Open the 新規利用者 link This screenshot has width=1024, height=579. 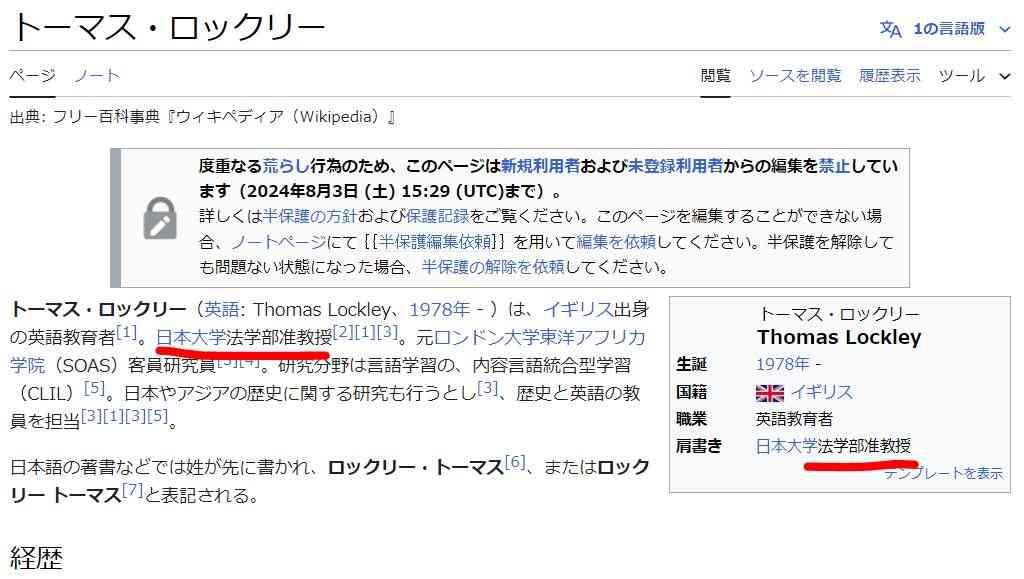click(x=540, y=166)
